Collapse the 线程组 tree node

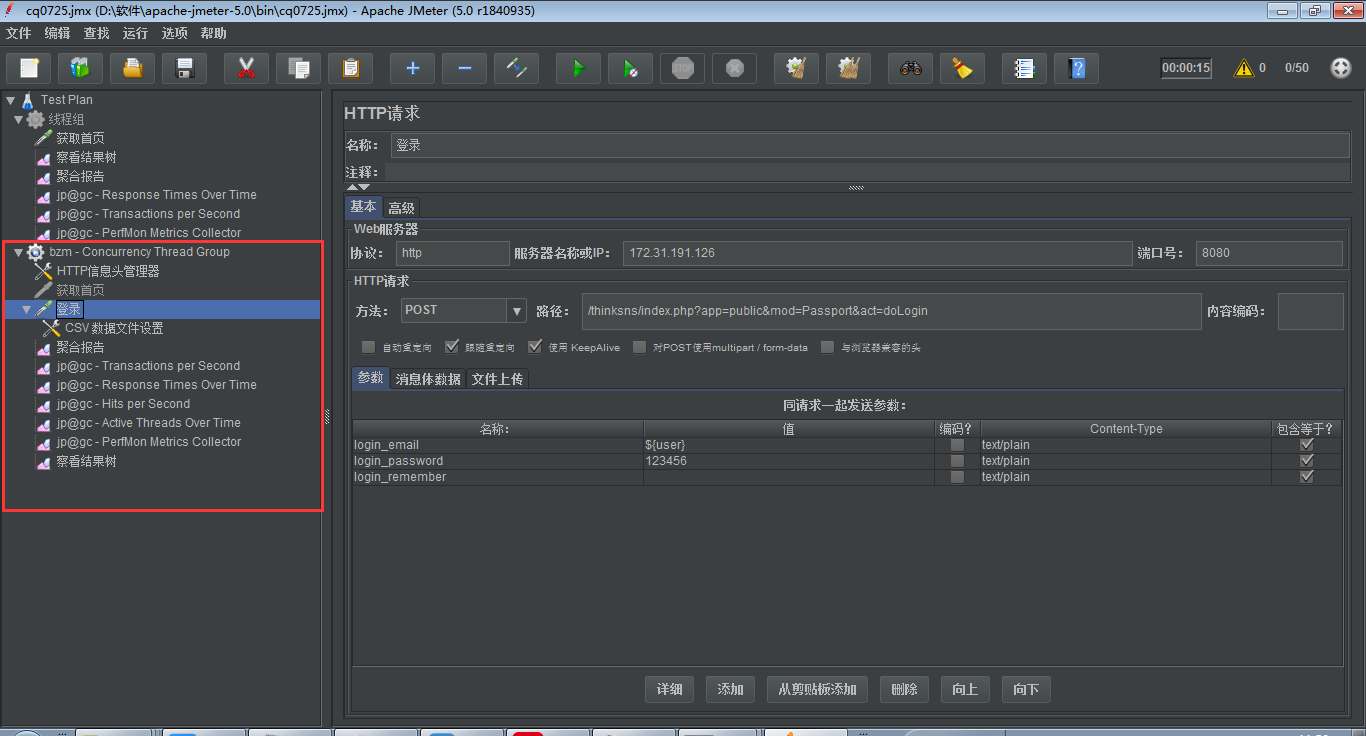click(x=18, y=119)
